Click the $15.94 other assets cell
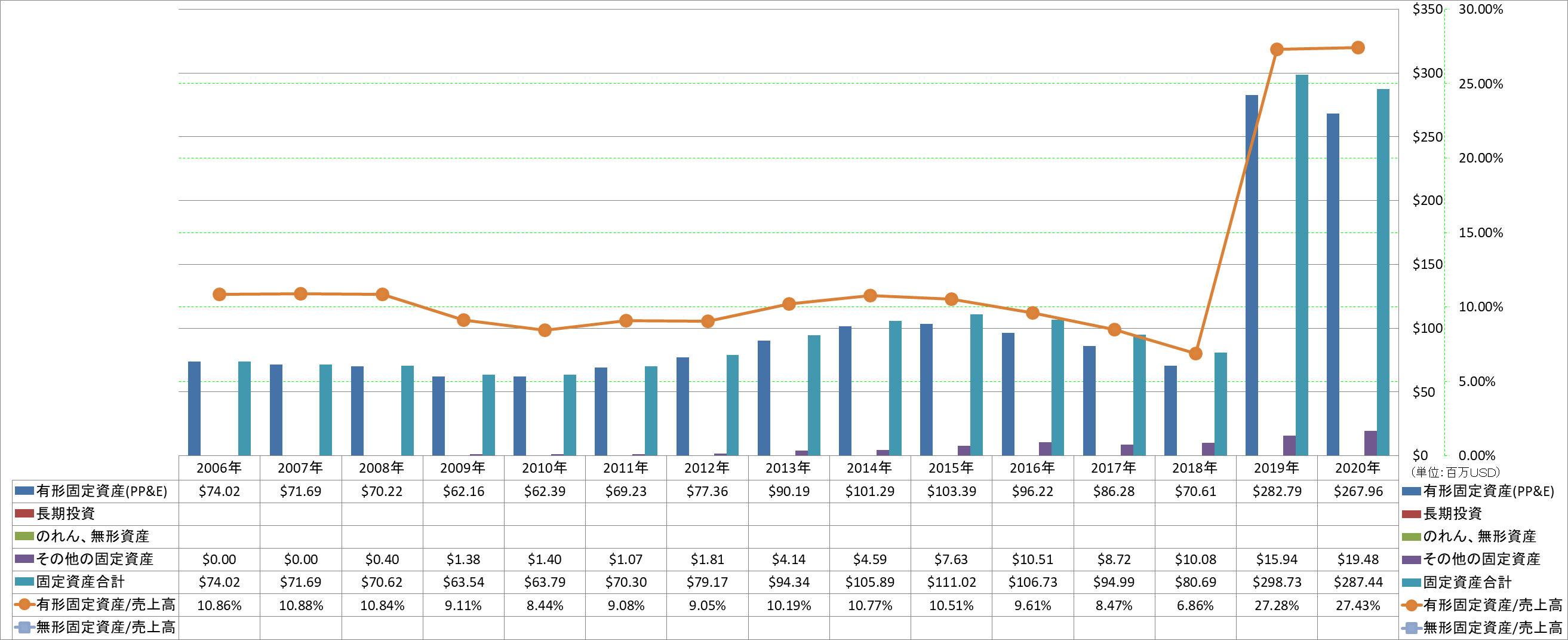The width and height of the screenshot is (1568, 640). click(x=1277, y=559)
